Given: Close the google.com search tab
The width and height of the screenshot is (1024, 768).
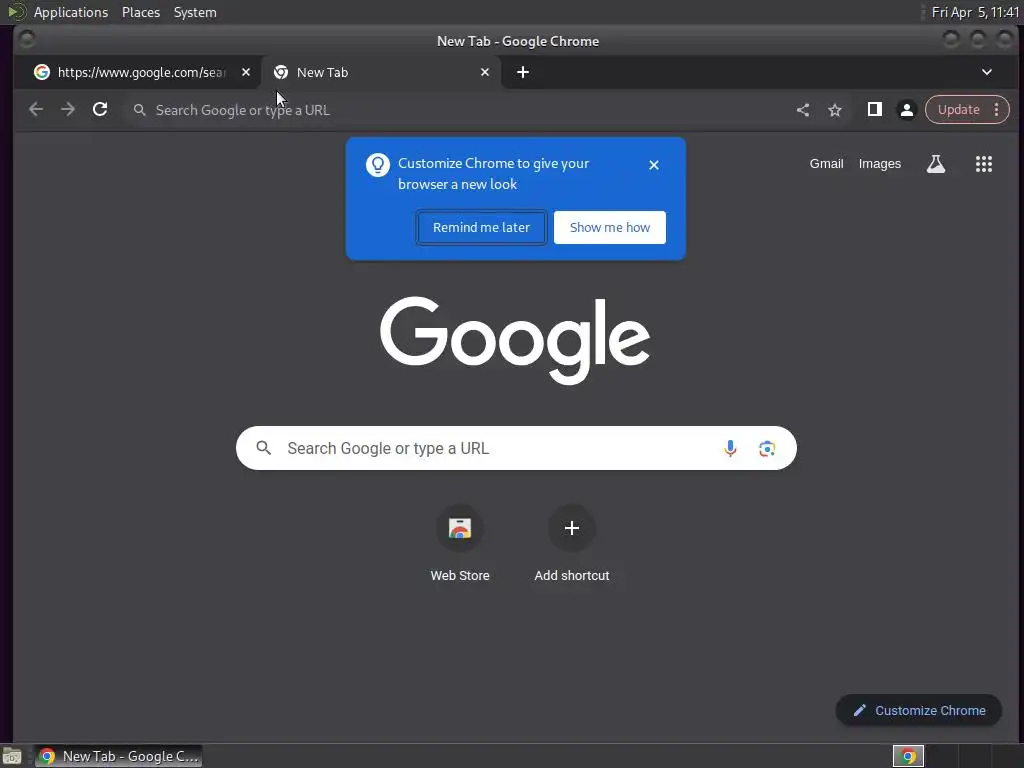Looking at the screenshot, I should click(x=246, y=72).
